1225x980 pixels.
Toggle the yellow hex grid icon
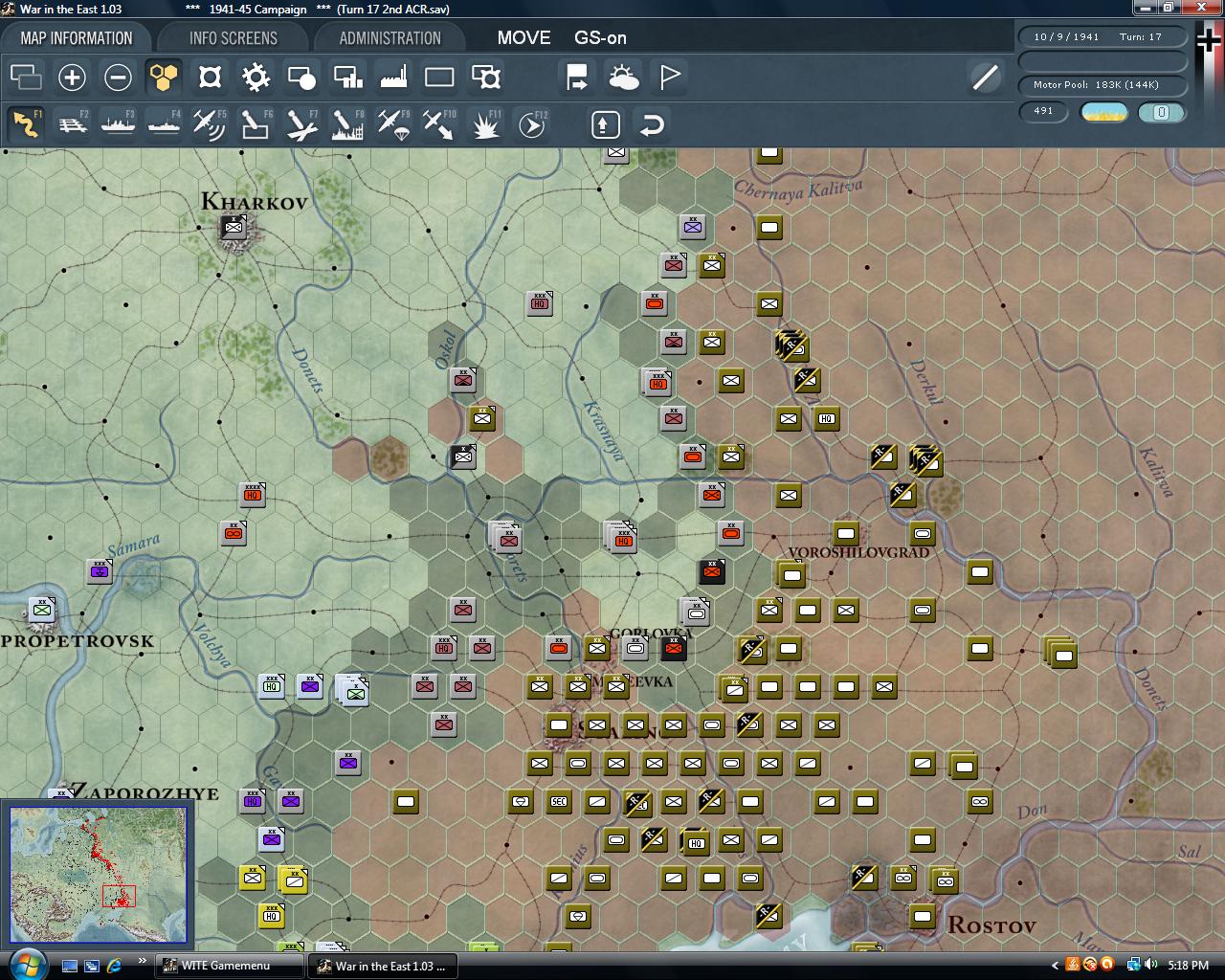(x=164, y=77)
